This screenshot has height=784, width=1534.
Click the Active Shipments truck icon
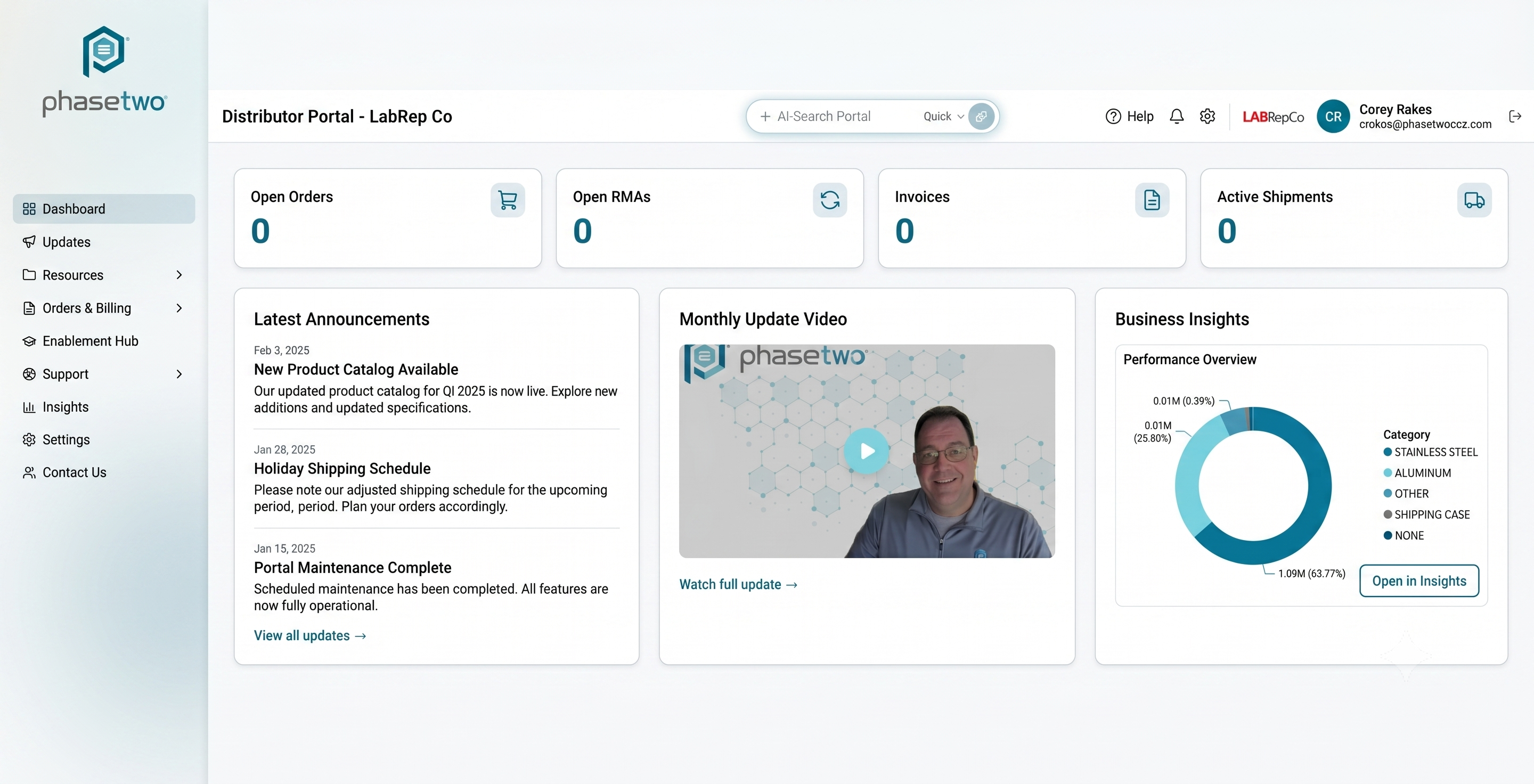tap(1474, 200)
